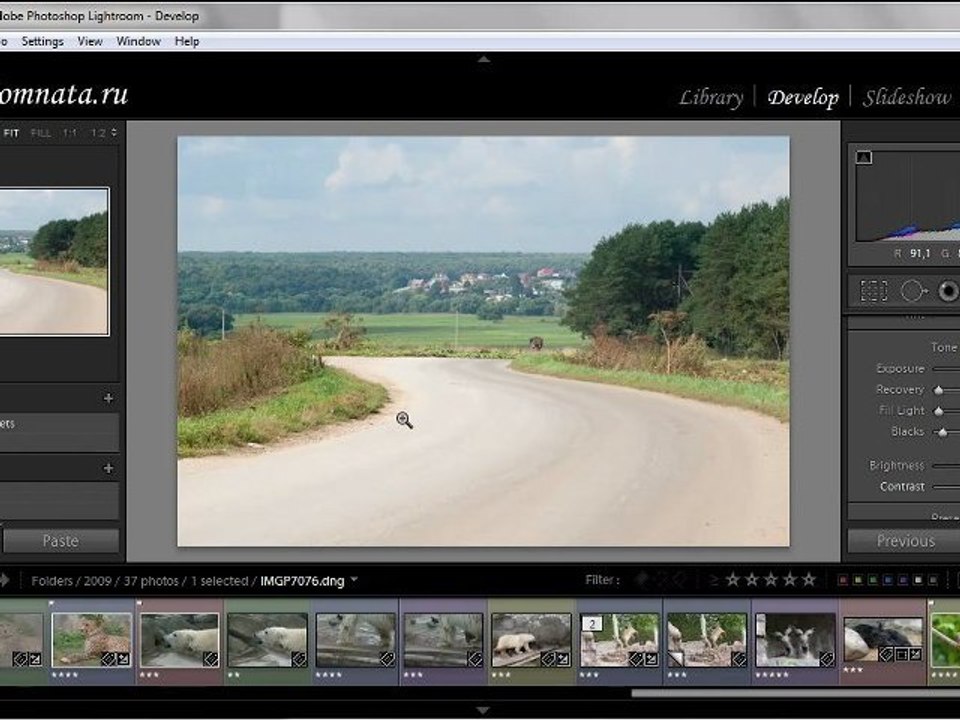Click the Recovery slider handle

pos(939,390)
